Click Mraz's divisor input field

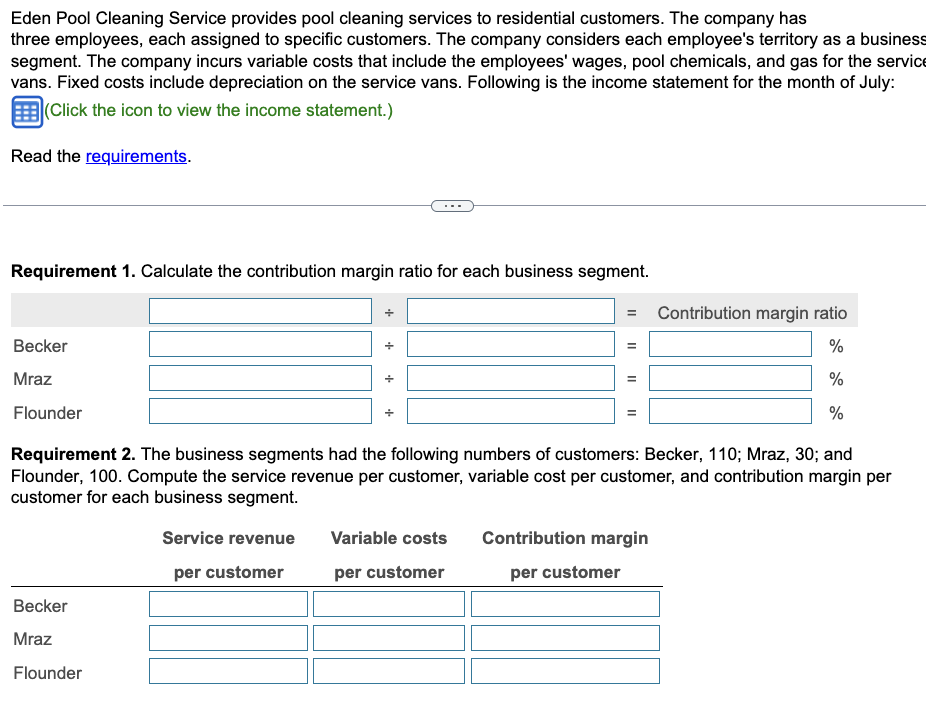(x=512, y=377)
